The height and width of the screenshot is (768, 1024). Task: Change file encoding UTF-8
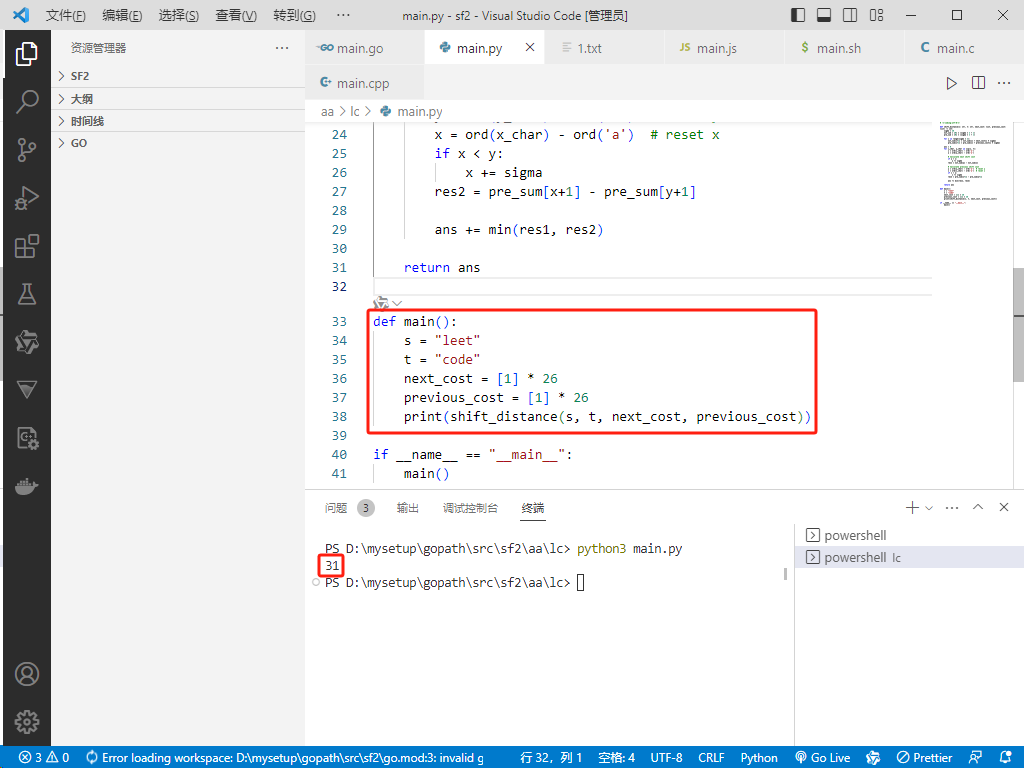tap(666, 758)
